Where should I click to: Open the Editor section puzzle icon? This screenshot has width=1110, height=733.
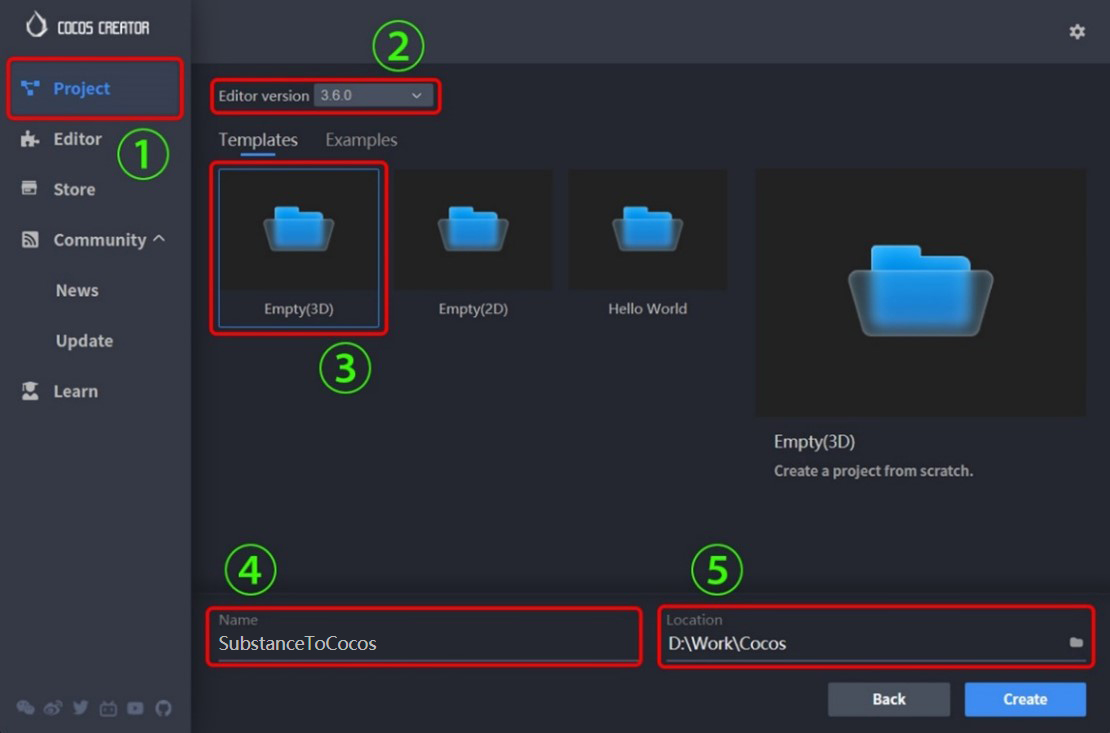click(x=30, y=139)
